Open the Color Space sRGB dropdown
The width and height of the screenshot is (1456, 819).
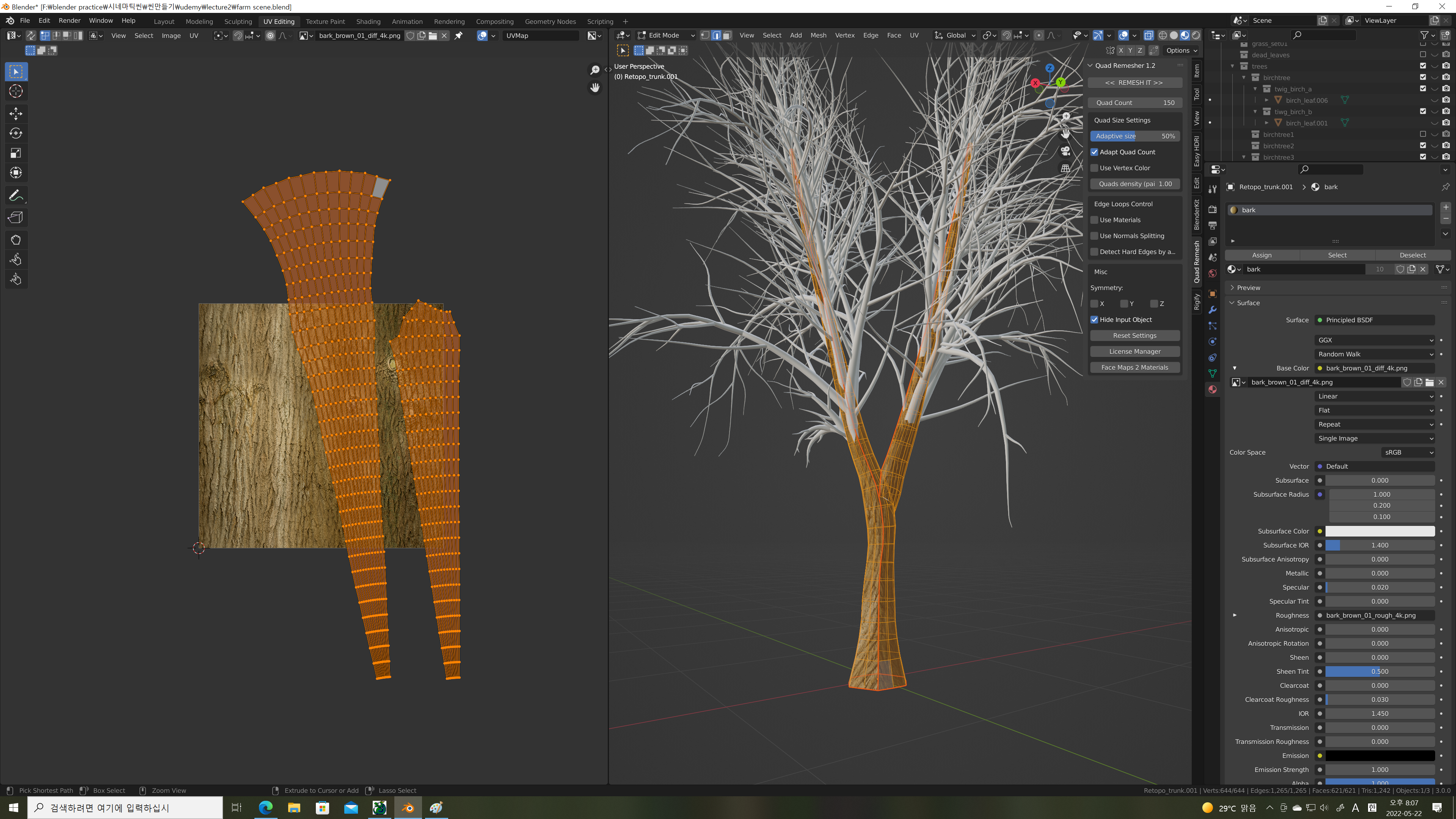[x=1408, y=452]
